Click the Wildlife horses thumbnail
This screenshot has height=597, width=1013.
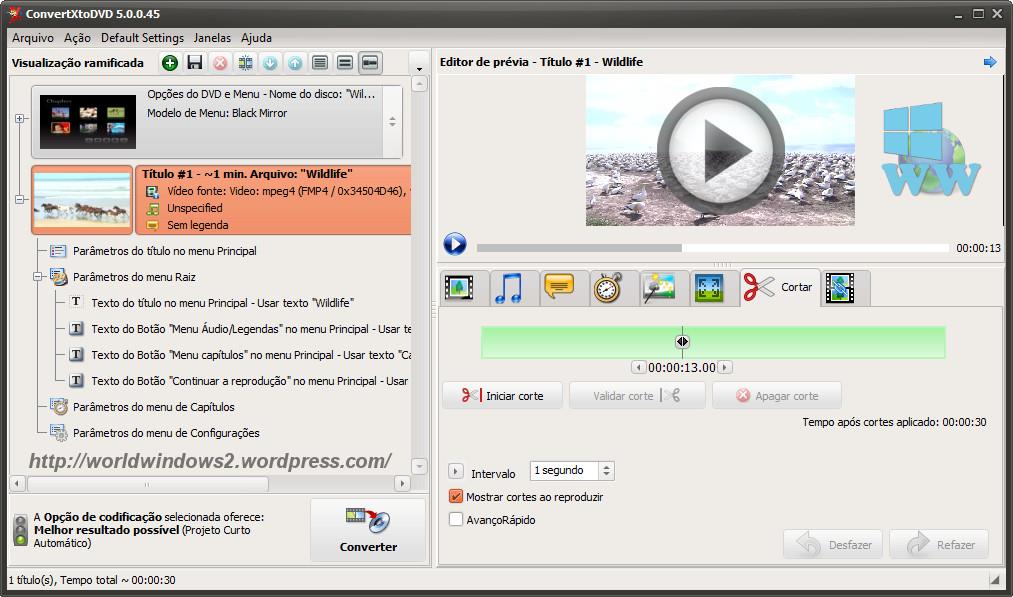[x=82, y=200]
